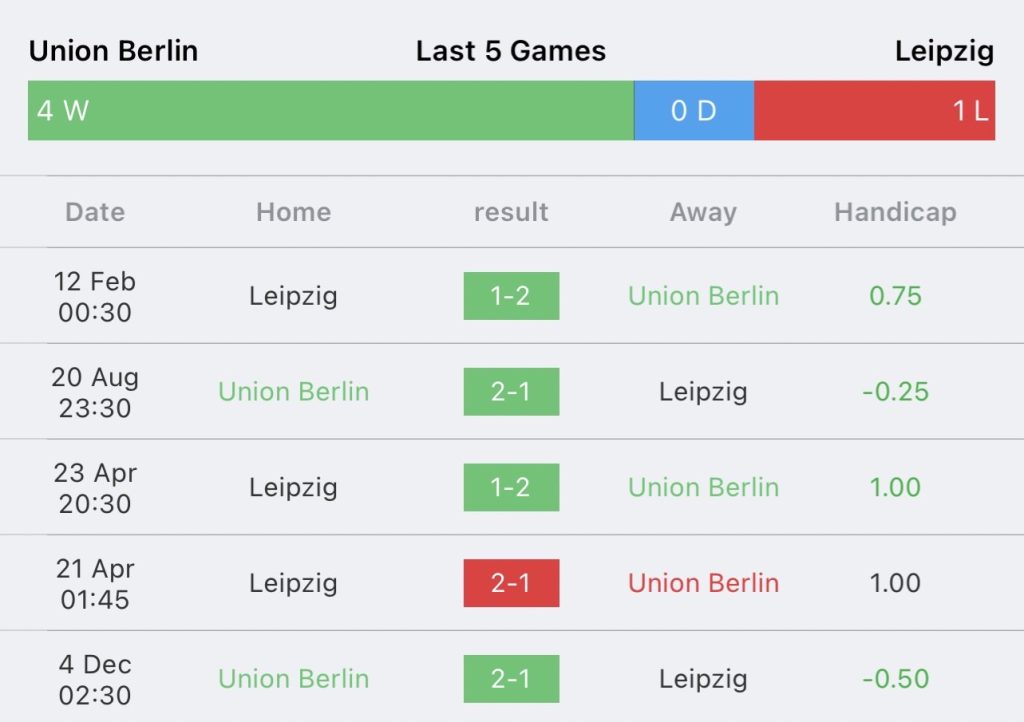The height and width of the screenshot is (722, 1024).
Task: Open Leipzig team title at top
Action: [x=944, y=52]
